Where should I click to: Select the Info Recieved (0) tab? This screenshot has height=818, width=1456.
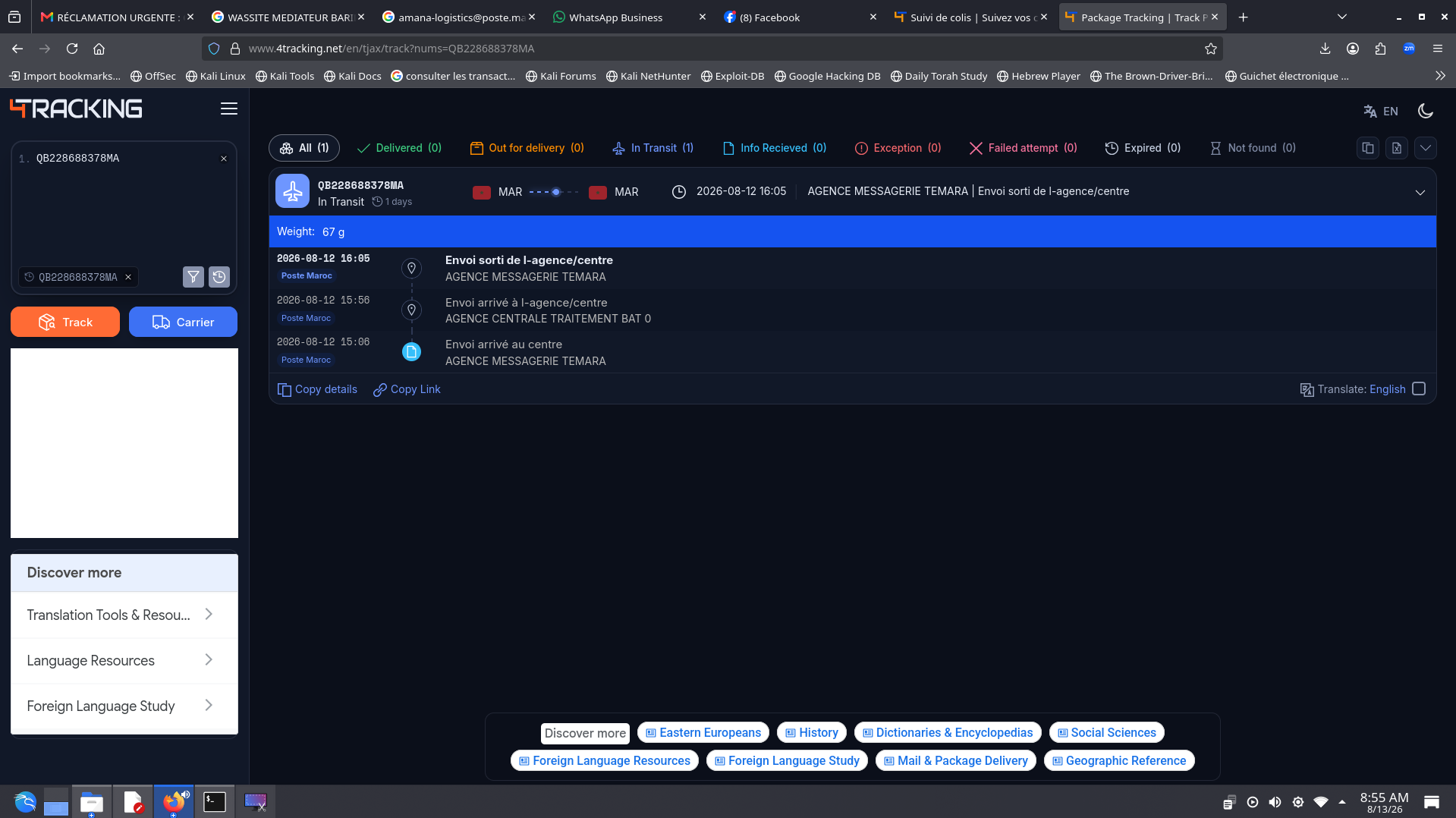click(x=774, y=148)
